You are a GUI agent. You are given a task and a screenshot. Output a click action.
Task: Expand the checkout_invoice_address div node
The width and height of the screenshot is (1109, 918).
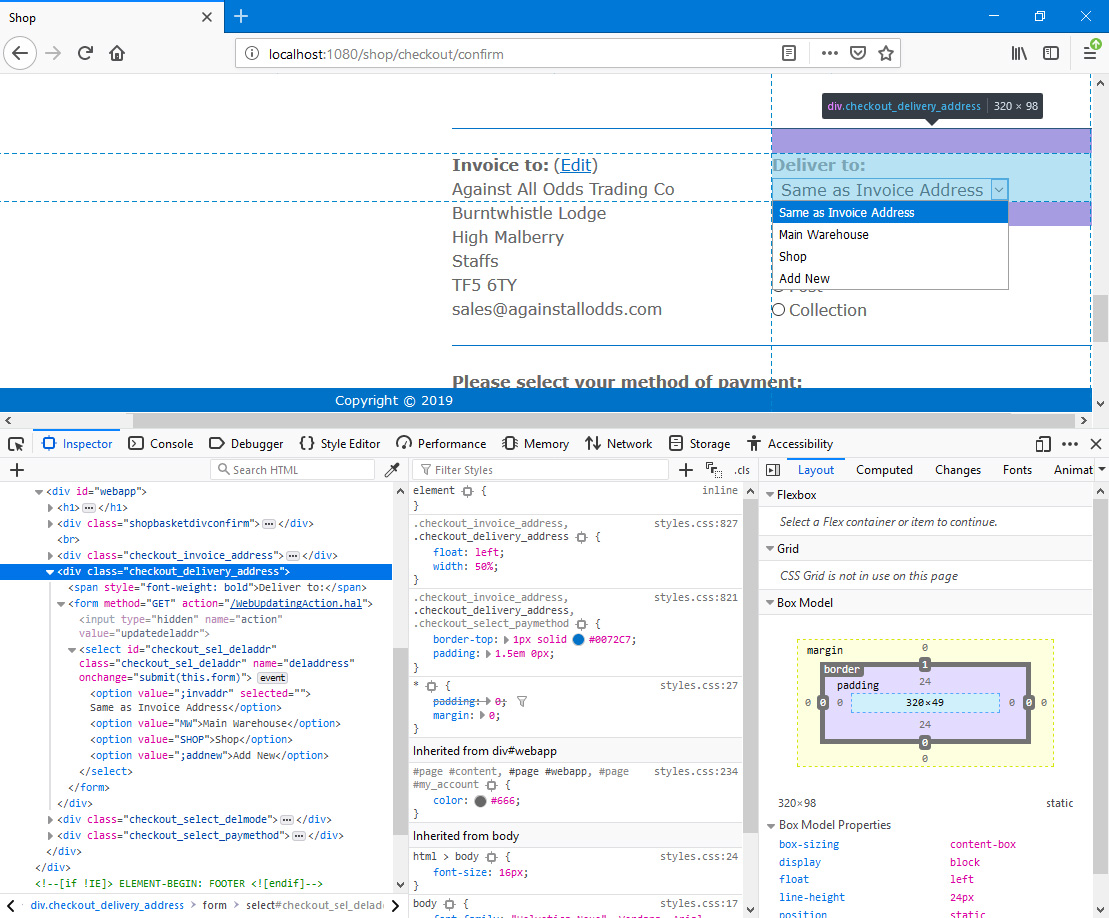pos(51,555)
